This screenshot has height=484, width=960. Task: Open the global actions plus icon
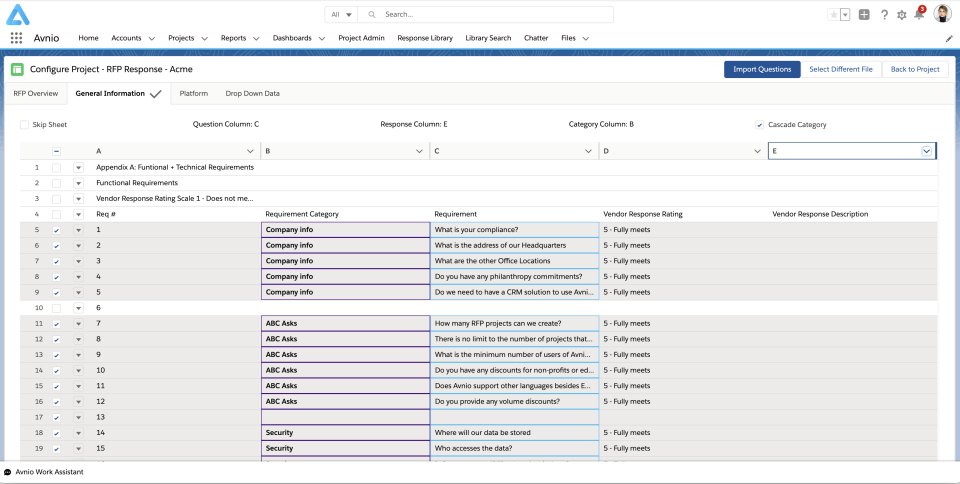(864, 15)
